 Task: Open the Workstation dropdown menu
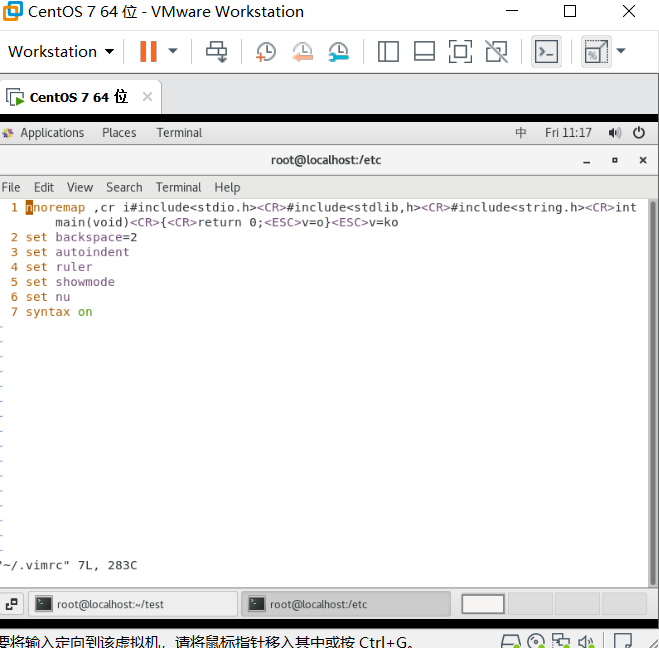coord(61,52)
